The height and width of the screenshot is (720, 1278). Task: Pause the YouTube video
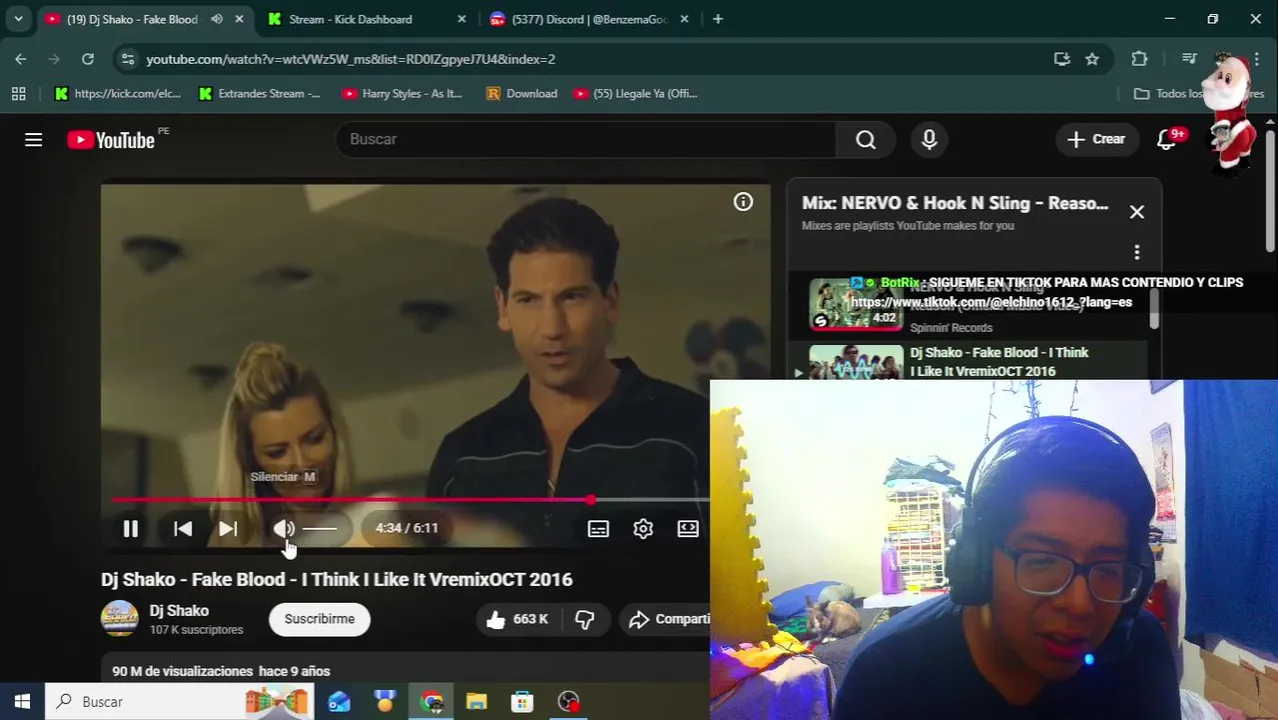tap(130, 529)
